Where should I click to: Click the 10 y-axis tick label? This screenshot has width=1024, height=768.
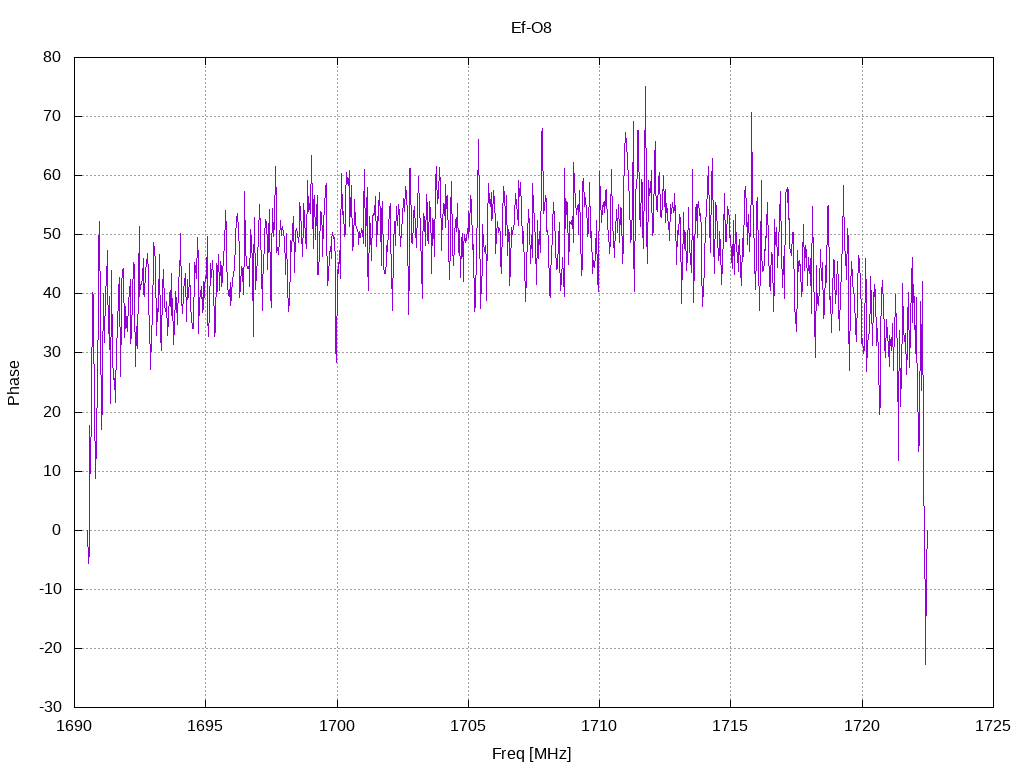coord(52,471)
